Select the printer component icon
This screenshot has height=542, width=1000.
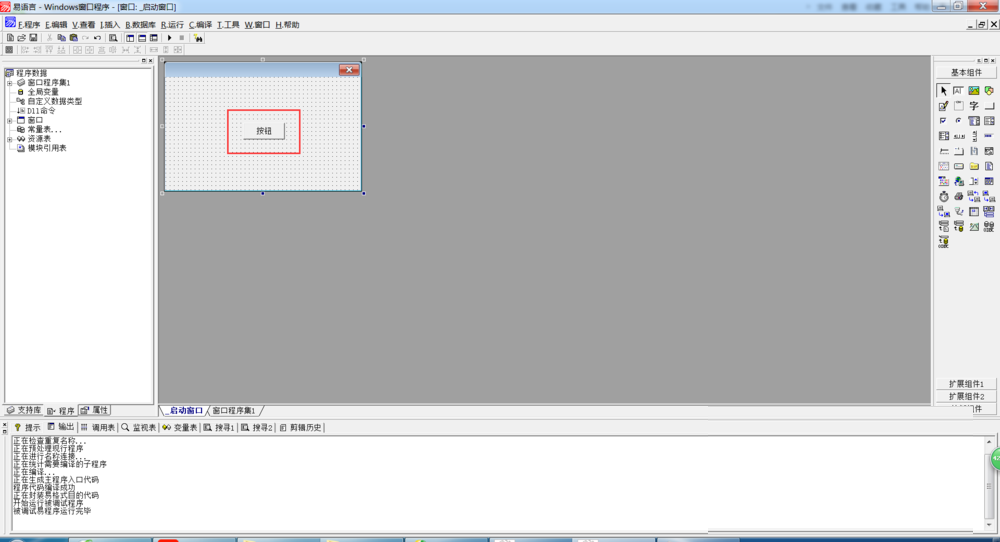[959, 196]
